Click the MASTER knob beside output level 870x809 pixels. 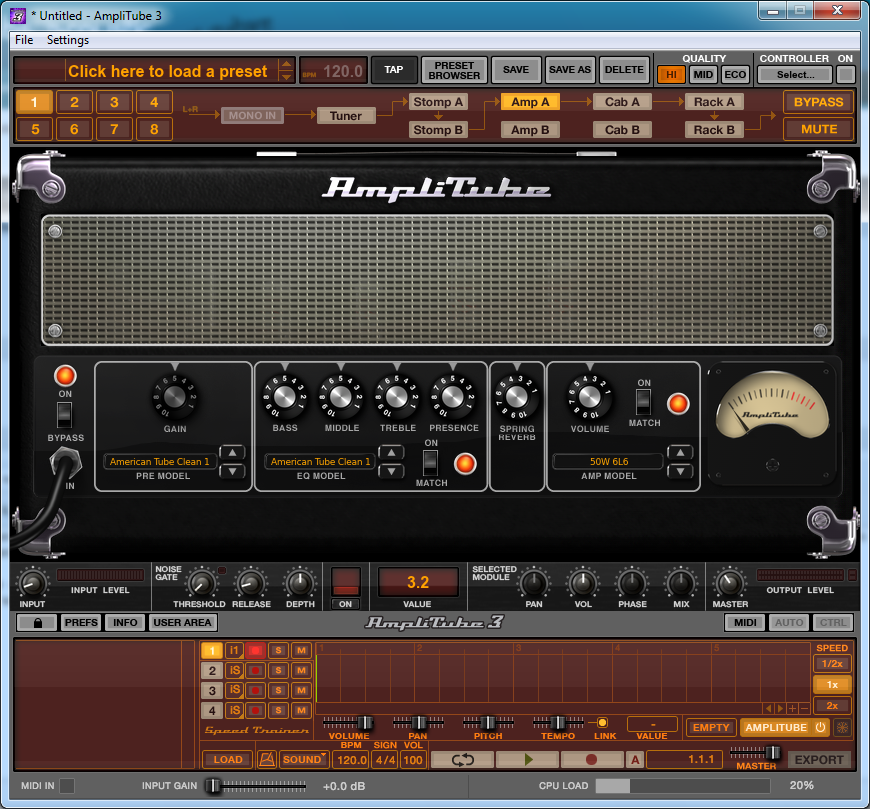pos(729,583)
